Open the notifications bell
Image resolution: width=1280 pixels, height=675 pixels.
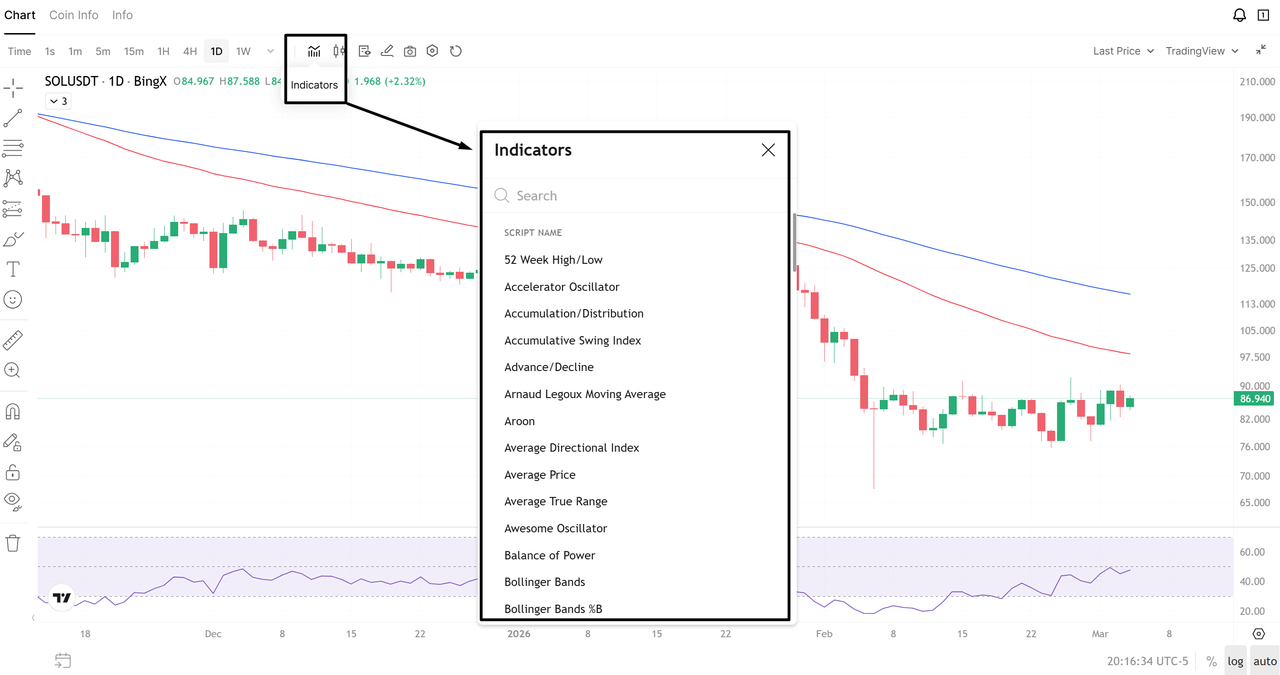pos(1239,15)
